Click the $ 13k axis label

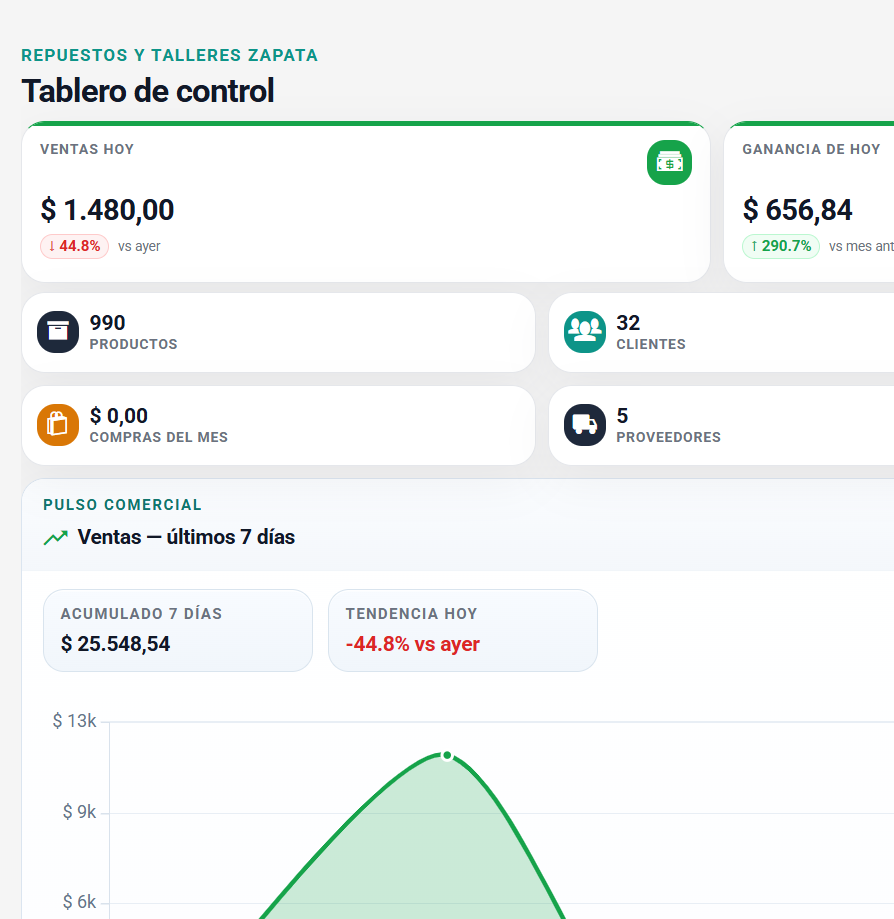point(74,721)
